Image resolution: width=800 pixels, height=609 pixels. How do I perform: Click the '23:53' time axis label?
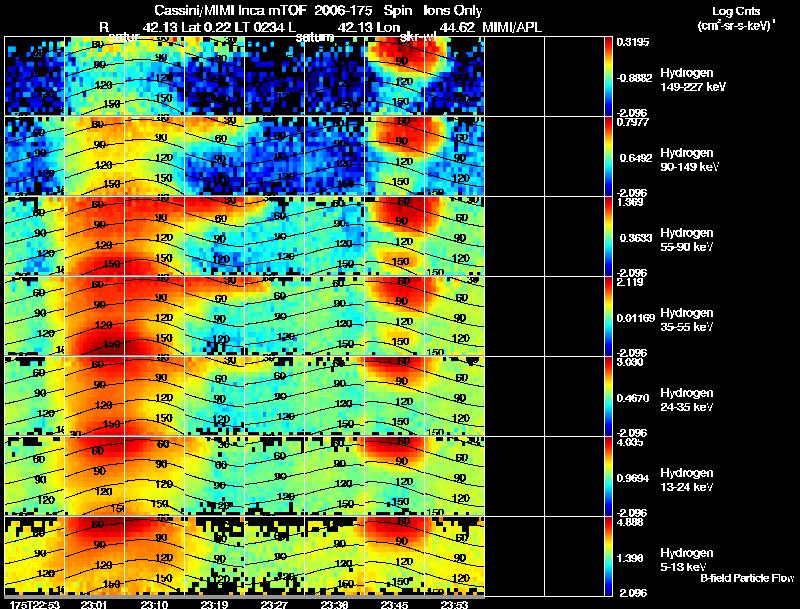pyautogui.click(x=454, y=604)
